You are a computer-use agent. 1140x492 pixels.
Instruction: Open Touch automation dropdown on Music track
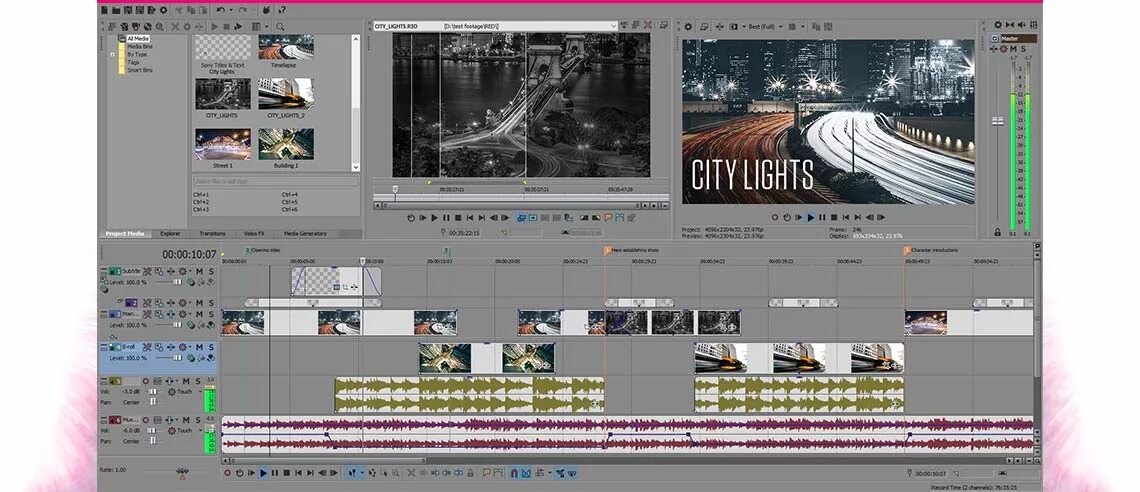click(201, 430)
